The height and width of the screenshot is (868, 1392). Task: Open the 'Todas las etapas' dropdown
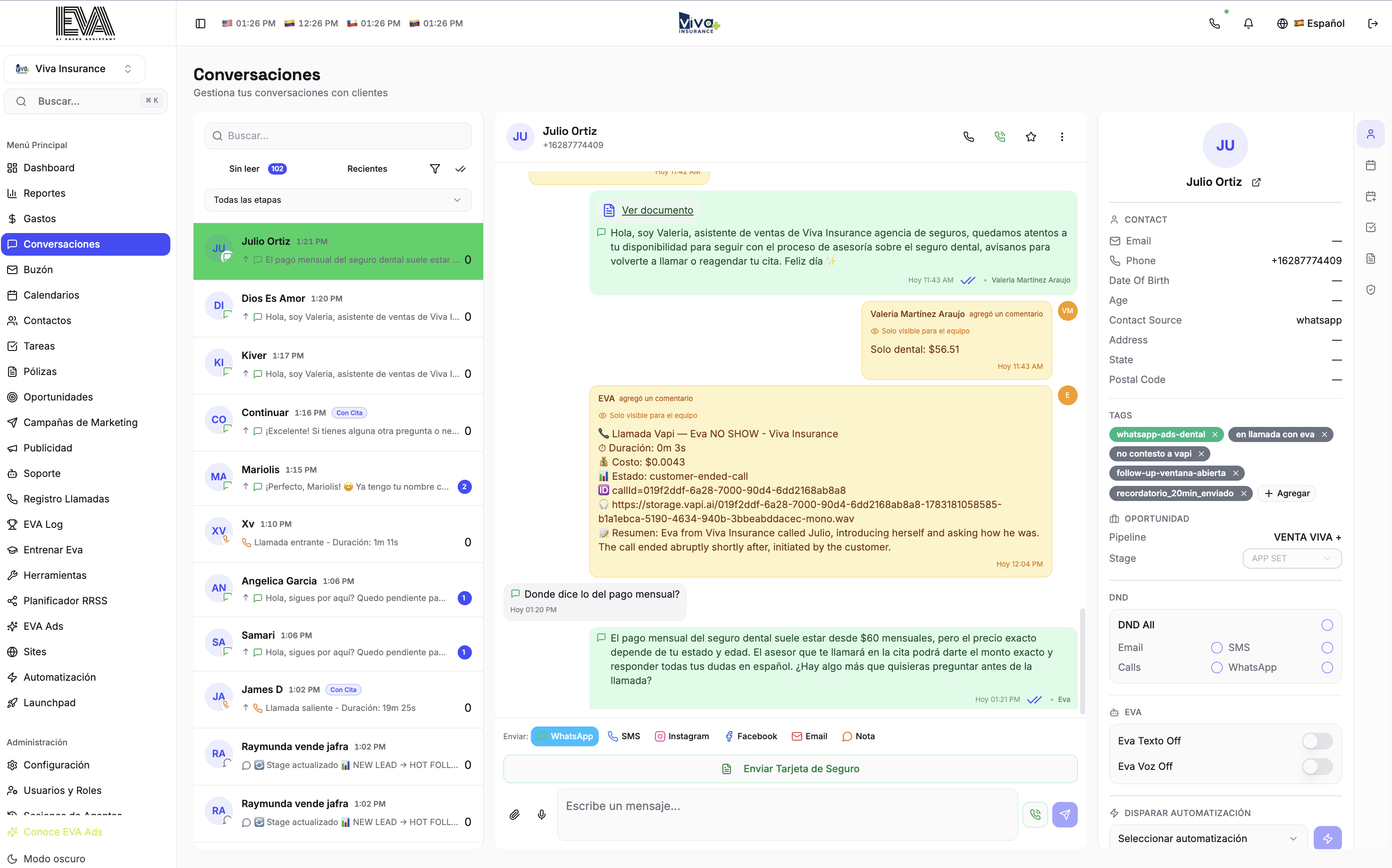338,200
